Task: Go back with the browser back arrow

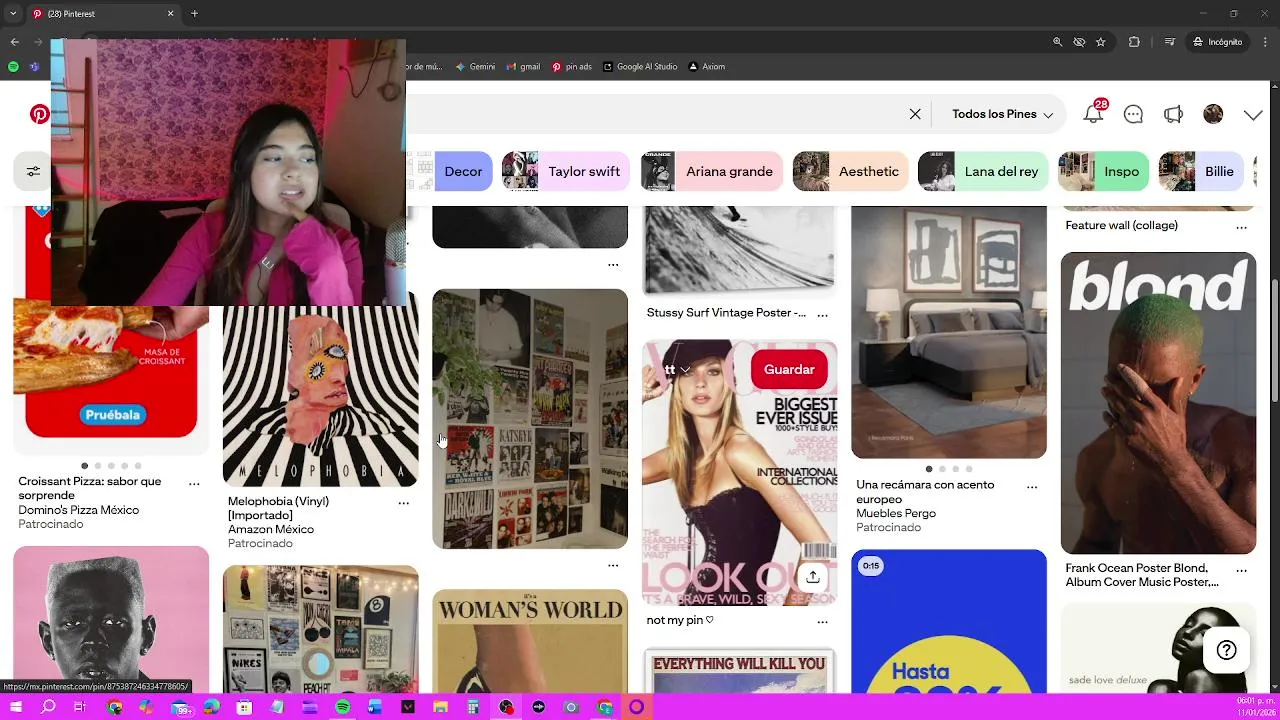Action: [14, 42]
